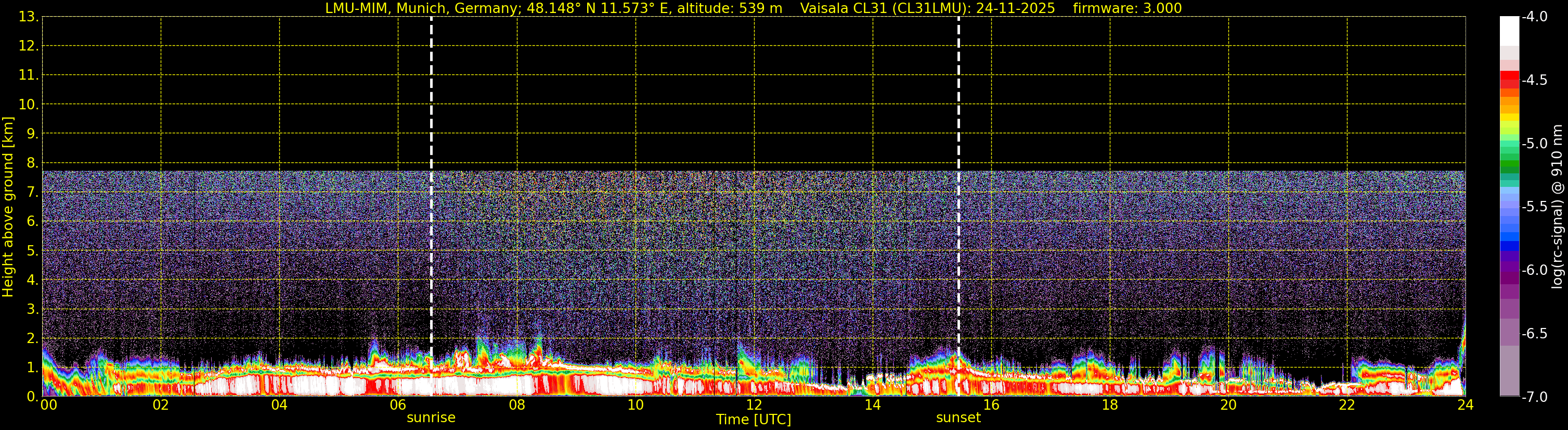Click the 'log(rc-signal) @ 910 nm' colorbar label
The image size is (1568, 430).
click(x=1557, y=207)
